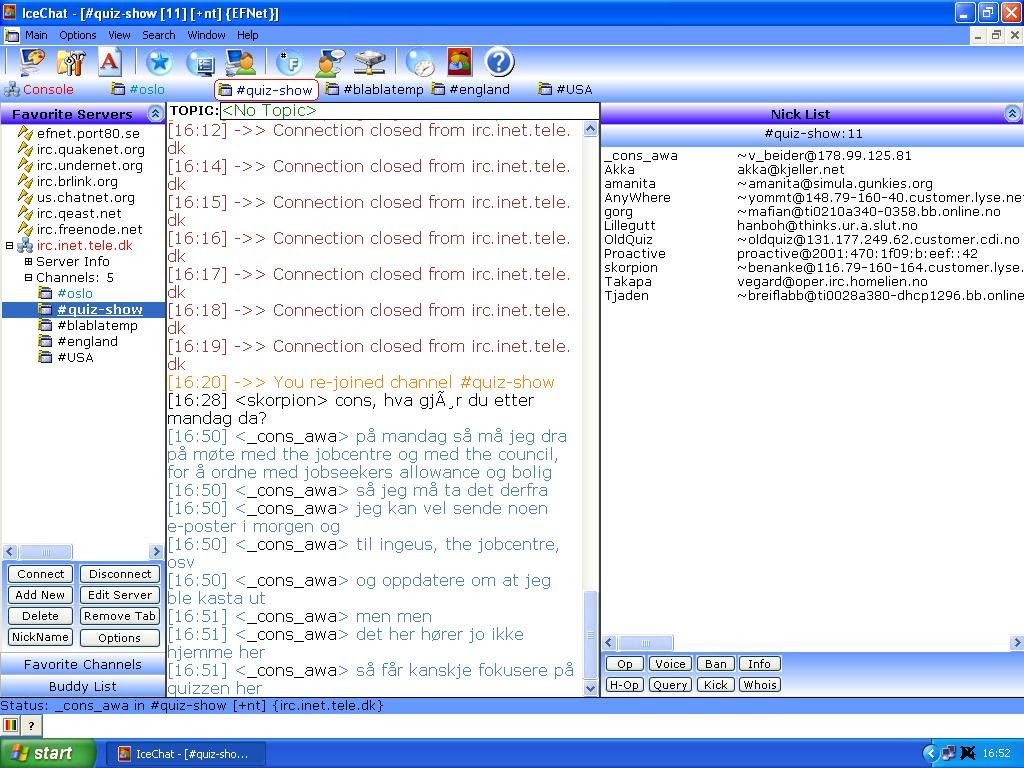The height and width of the screenshot is (768, 1024).
Task: Select #england in the channel tree
Action: pos(88,342)
